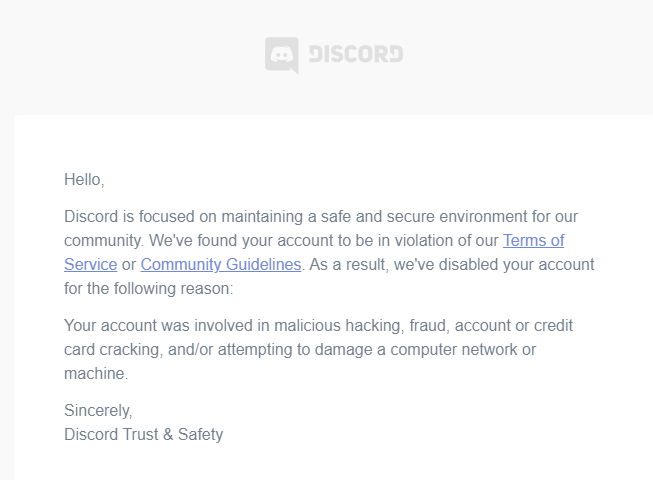This screenshot has width=653, height=480.
Task: Click the line starting "Your account was involved"
Action: tap(319, 326)
